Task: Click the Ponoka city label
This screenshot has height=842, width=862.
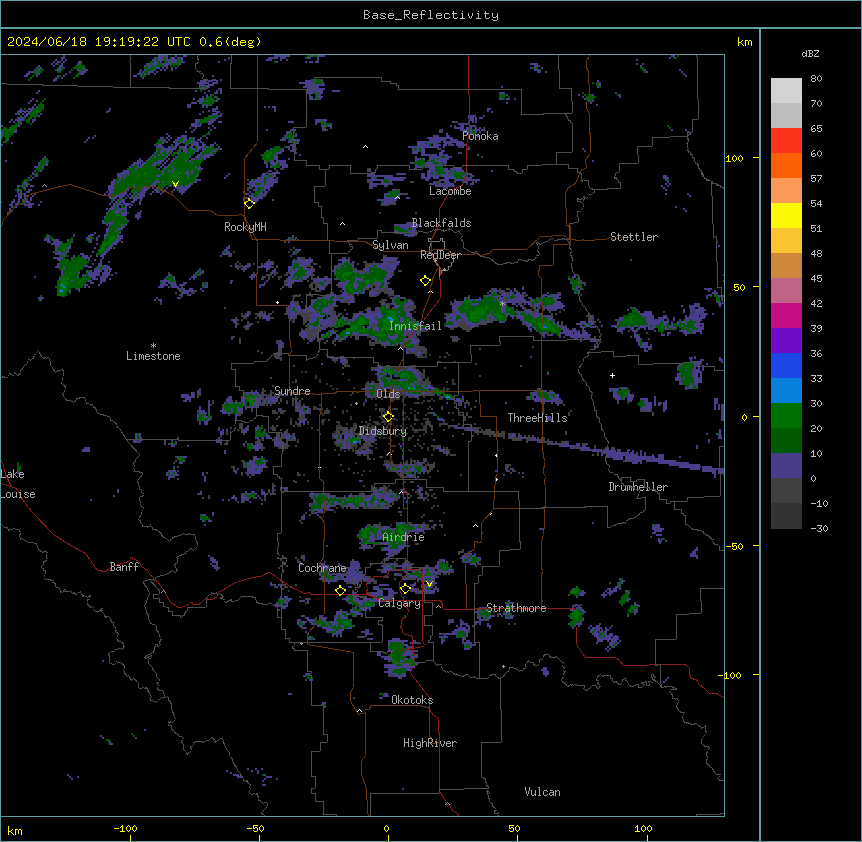Action: click(480, 136)
